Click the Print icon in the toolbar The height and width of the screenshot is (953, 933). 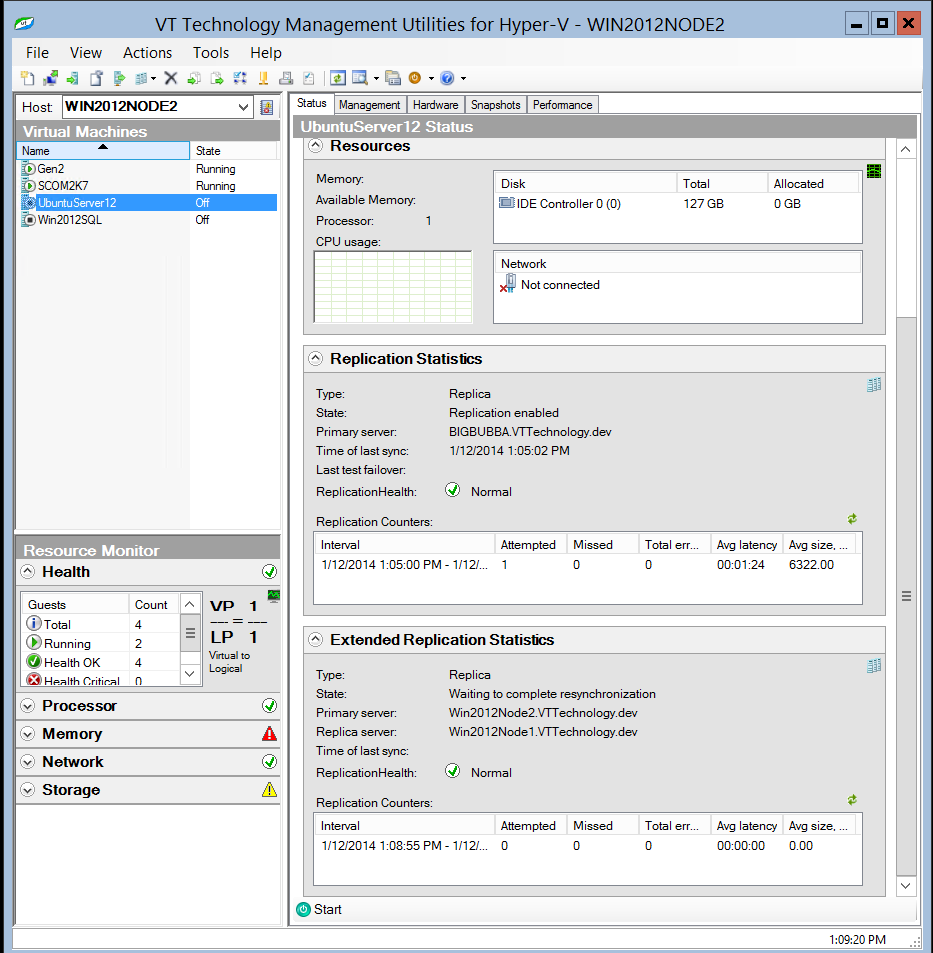pyautogui.click(x=287, y=78)
